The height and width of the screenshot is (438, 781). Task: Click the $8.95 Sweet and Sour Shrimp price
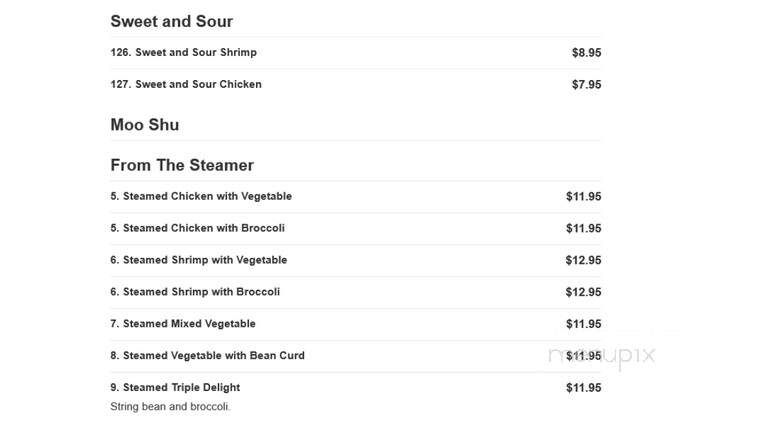pos(586,53)
